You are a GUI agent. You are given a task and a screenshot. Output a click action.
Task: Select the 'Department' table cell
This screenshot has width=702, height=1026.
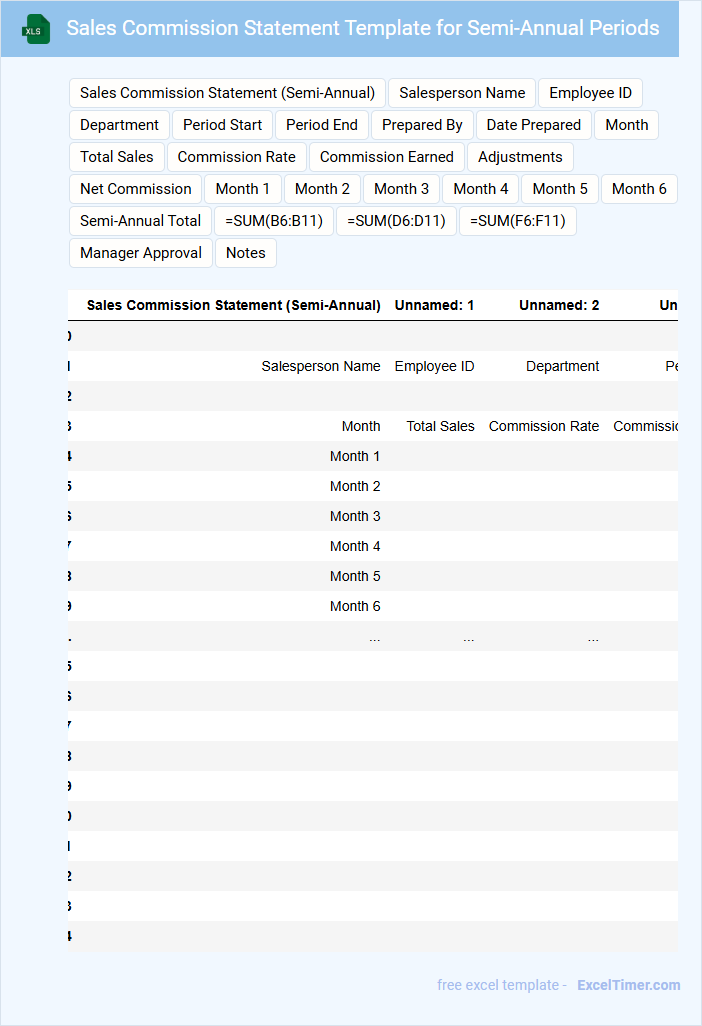(563, 366)
